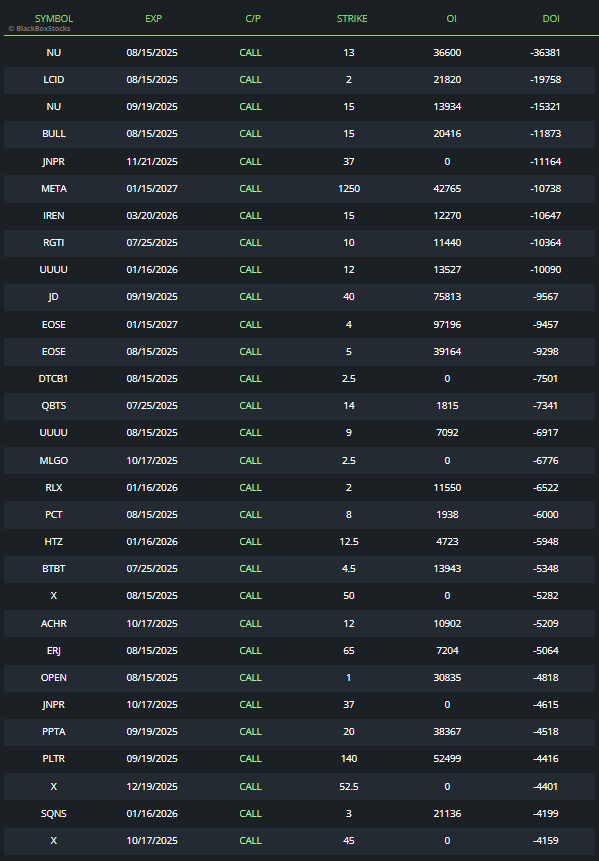Click DOI value -6000
This screenshot has width=599, height=861.
click(x=546, y=514)
